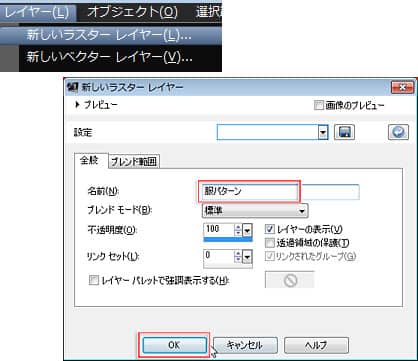This screenshot has height=361, width=418.
Task: Open the リンク セット dropdown arrow
Action: click(247, 257)
